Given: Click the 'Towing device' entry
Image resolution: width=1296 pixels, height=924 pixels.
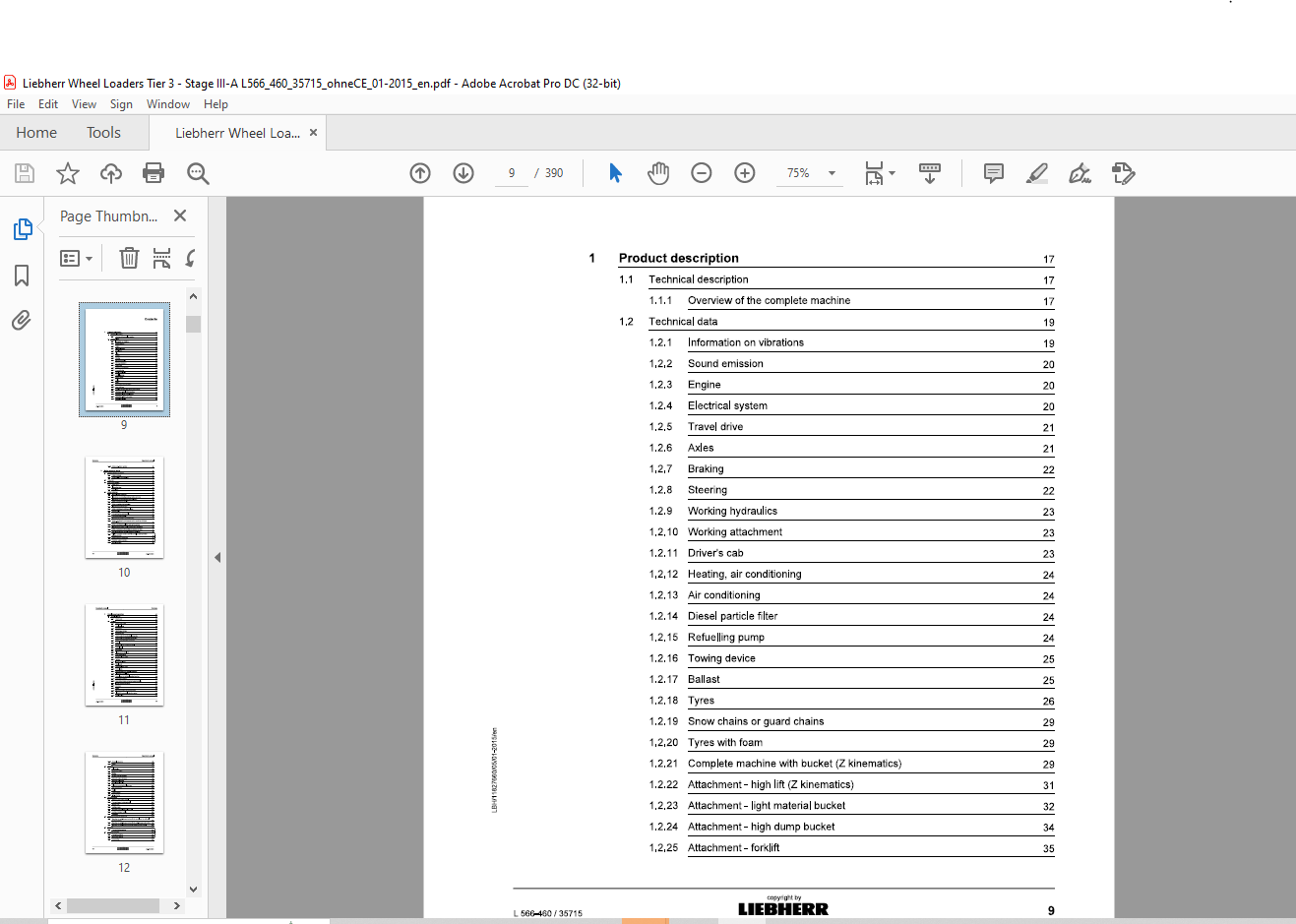Looking at the screenshot, I should 721,658.
